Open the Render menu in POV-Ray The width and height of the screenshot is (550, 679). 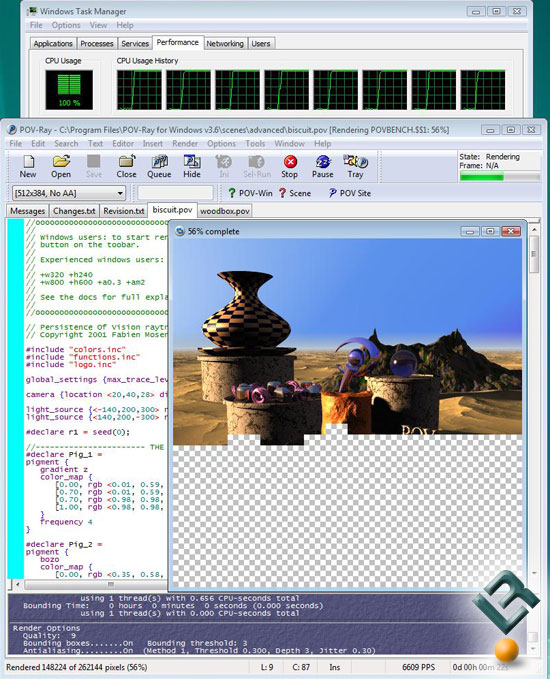click(x=185, y=143)
